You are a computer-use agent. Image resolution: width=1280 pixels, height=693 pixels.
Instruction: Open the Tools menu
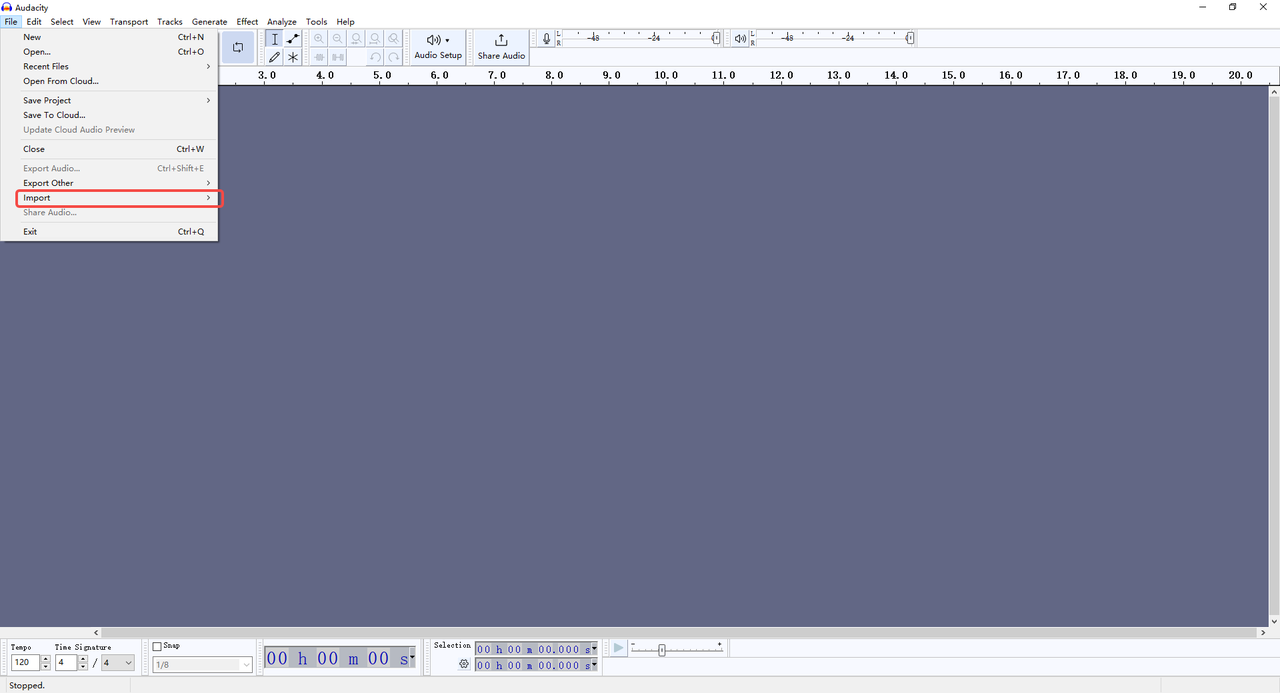coord(316,22)
